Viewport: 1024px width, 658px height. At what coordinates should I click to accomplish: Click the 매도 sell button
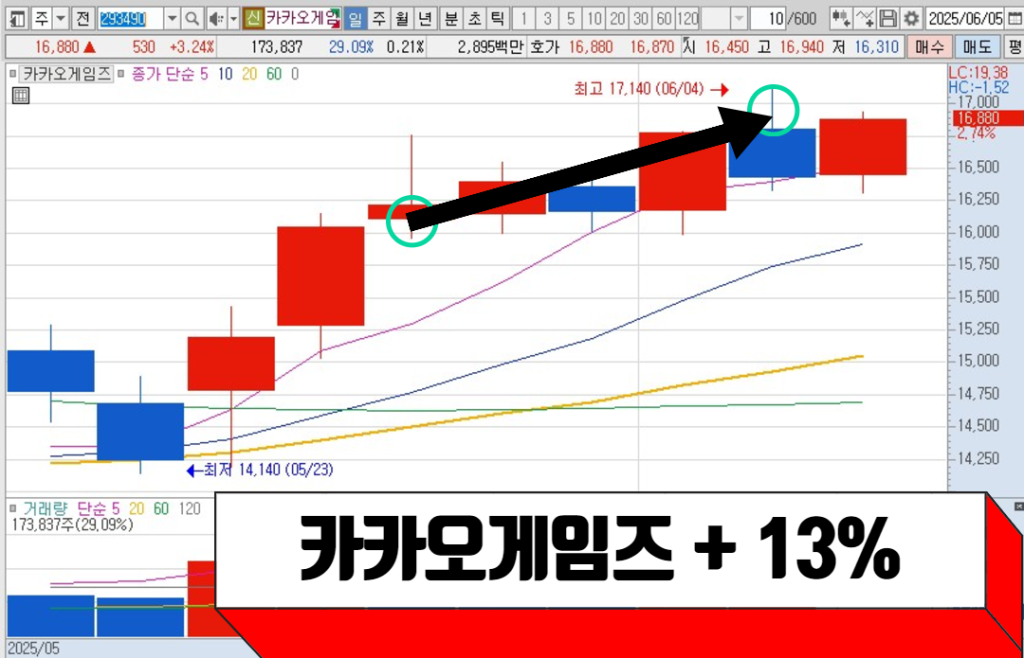[976, 47]
